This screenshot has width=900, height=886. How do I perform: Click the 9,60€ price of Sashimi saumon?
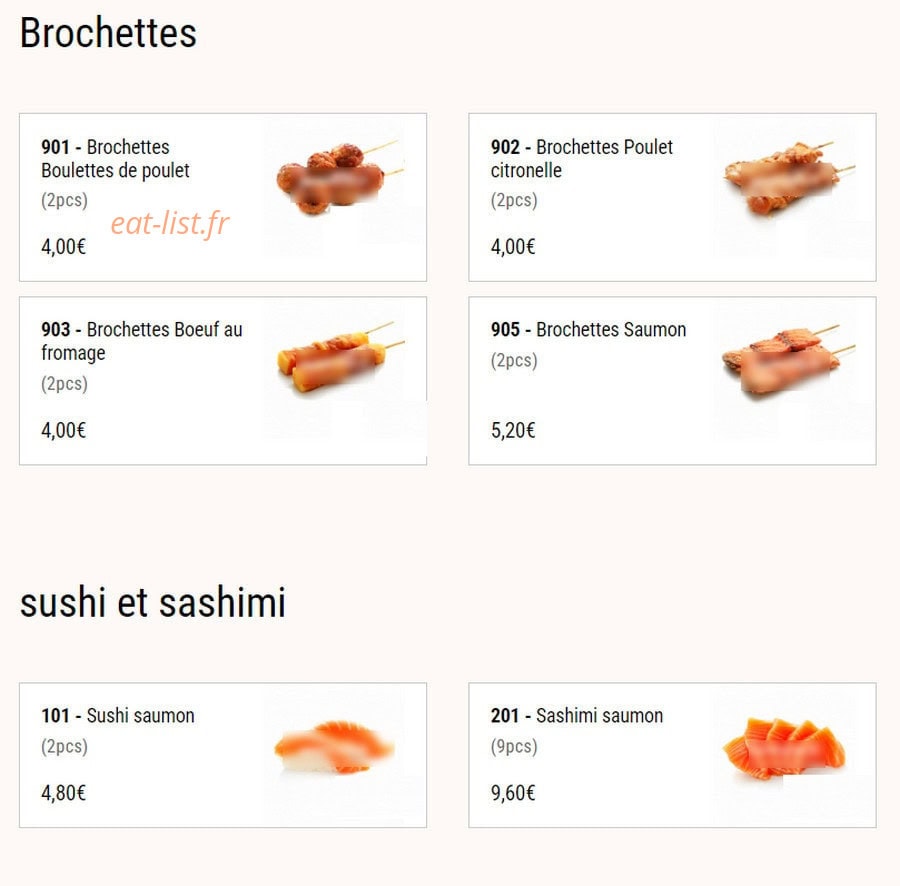pyautogui.click(x=513, y=793)
